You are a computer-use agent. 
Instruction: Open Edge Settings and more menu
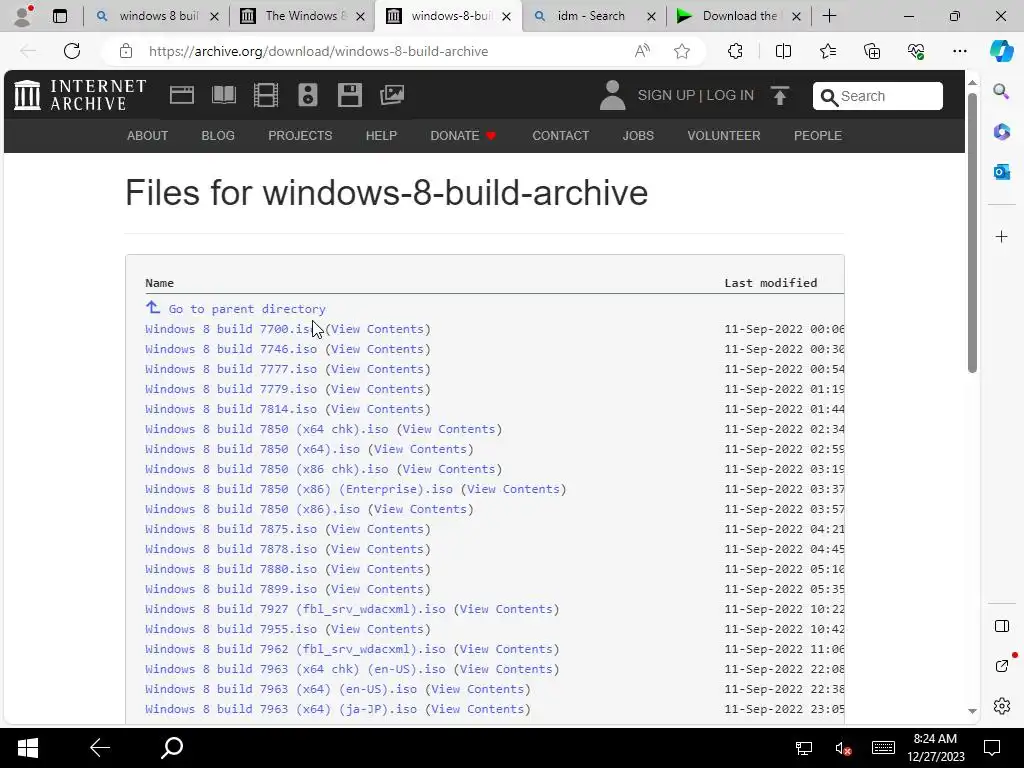pos(960,51)
